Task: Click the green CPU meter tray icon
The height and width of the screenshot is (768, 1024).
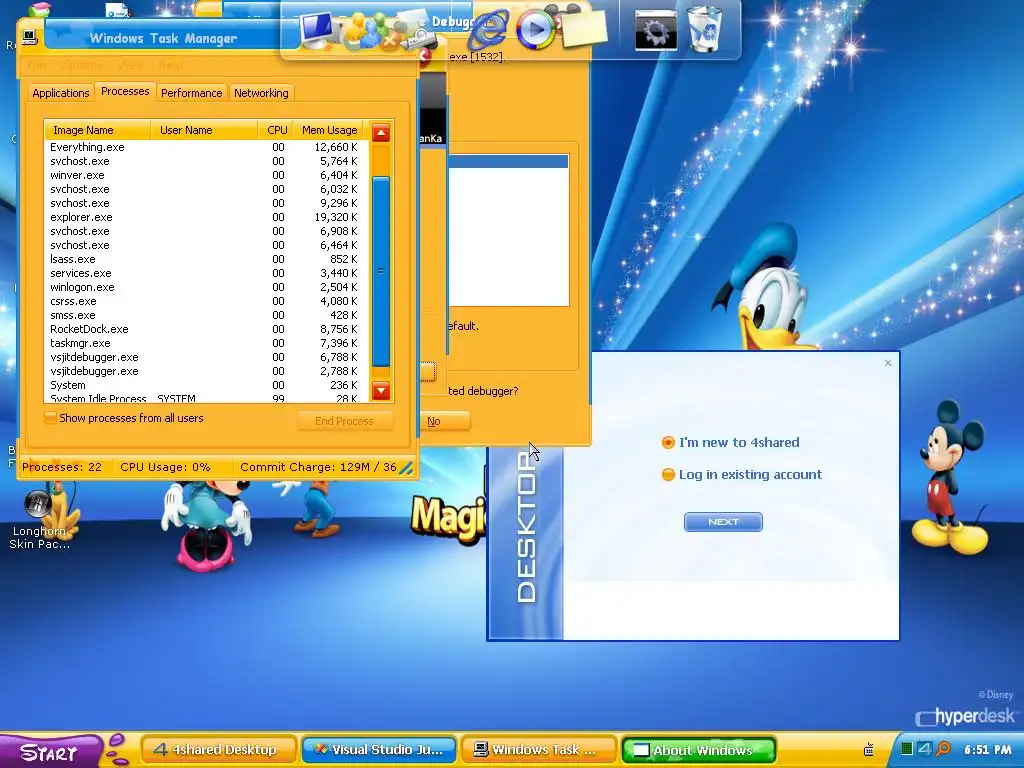Action: [906, 748]
